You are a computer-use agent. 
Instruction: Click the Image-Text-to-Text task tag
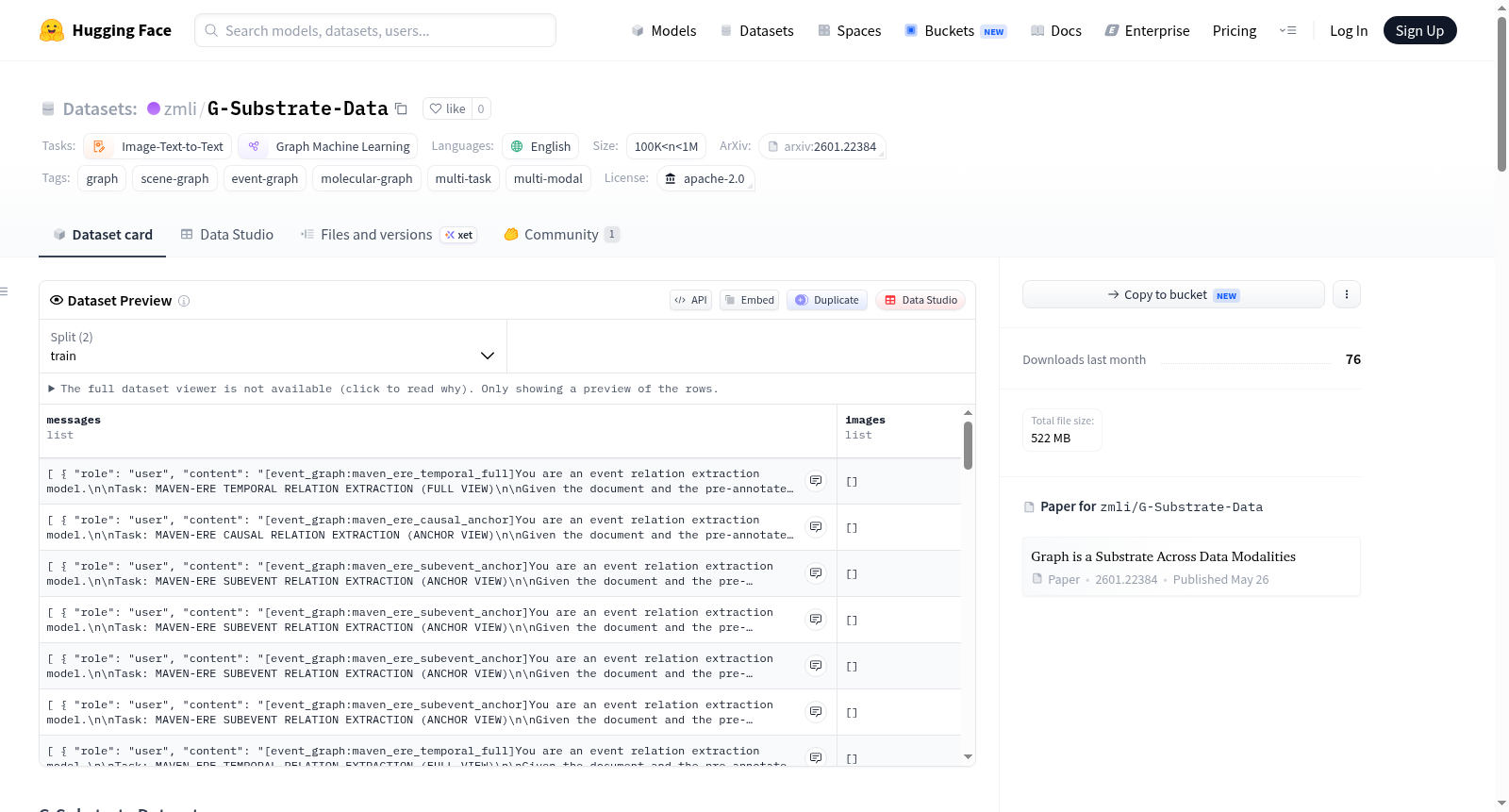point(158,146)
